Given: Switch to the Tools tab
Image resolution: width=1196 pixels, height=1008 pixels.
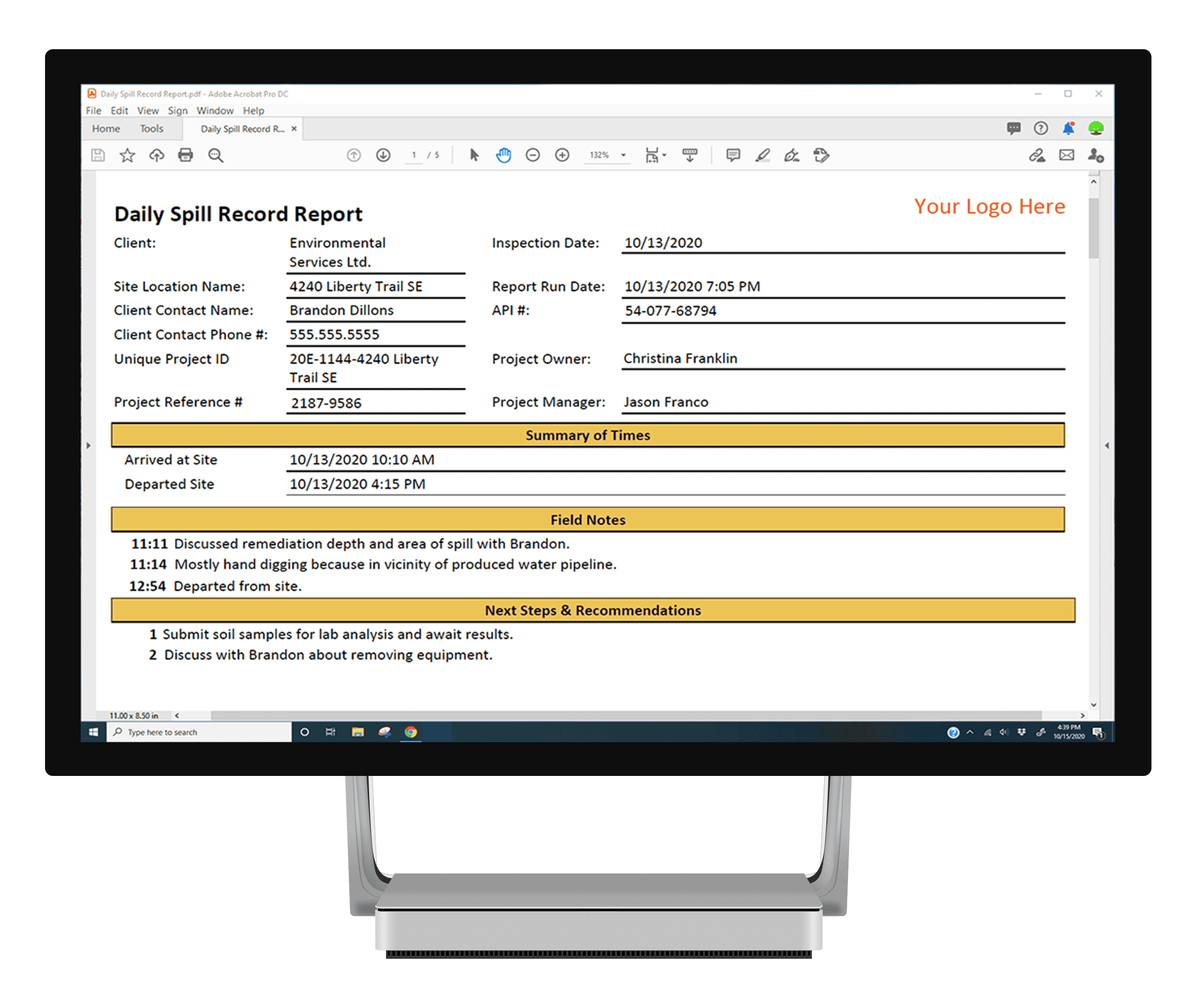Looking at the screenshot, I should click(x=151, y=128).
